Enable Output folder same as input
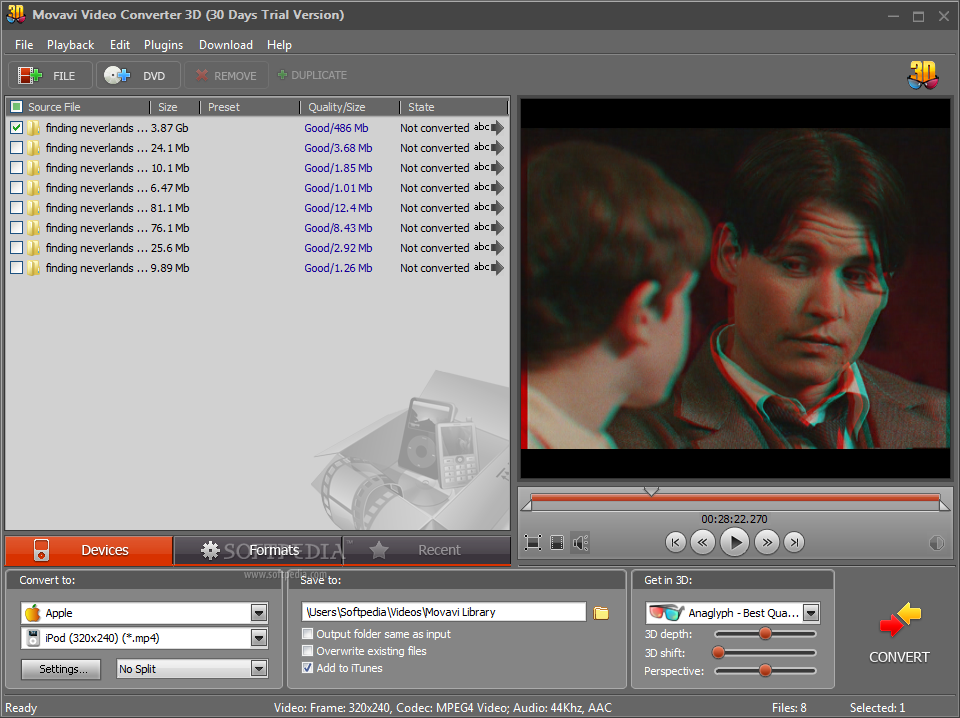The image size is (960, 718). [x=307, y=634]
